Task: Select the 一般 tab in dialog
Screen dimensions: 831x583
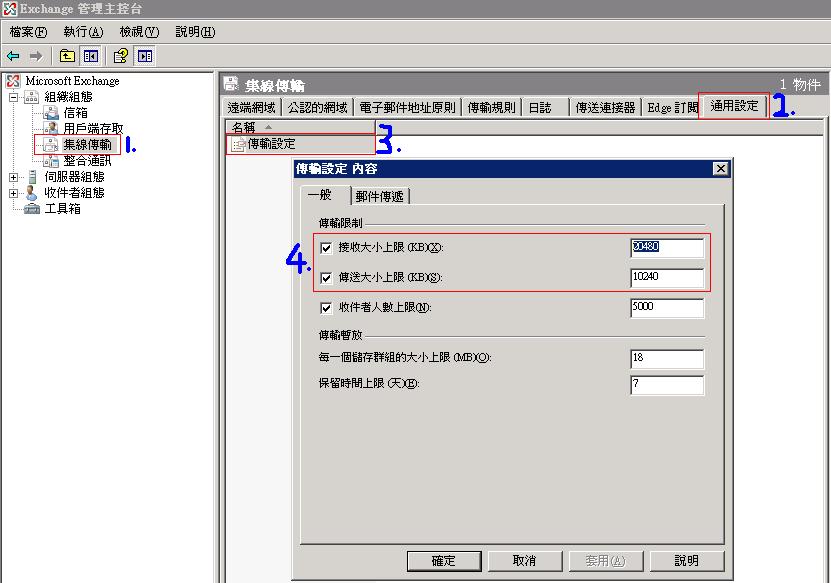Action: 324,195
